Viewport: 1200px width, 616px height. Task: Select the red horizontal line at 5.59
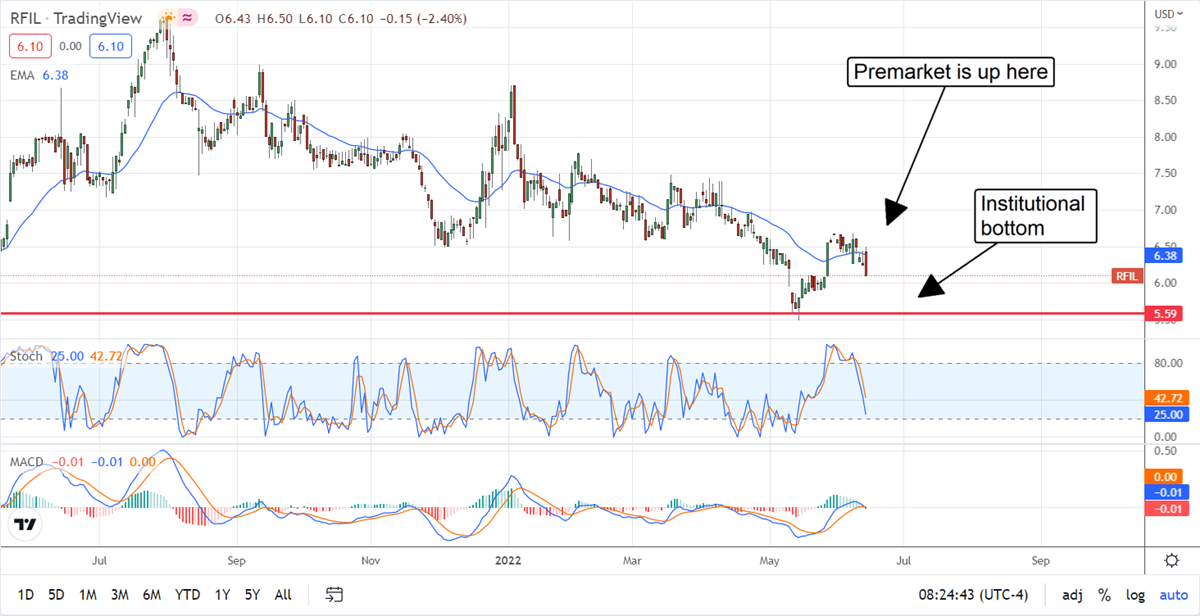click(400, 313)
